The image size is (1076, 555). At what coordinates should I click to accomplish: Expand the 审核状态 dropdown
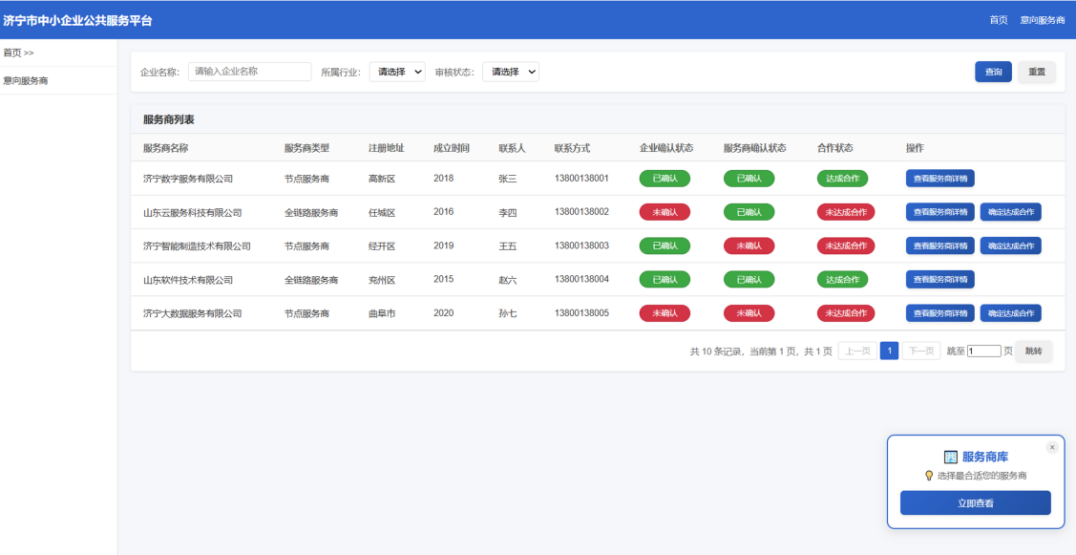coord(510,72)
